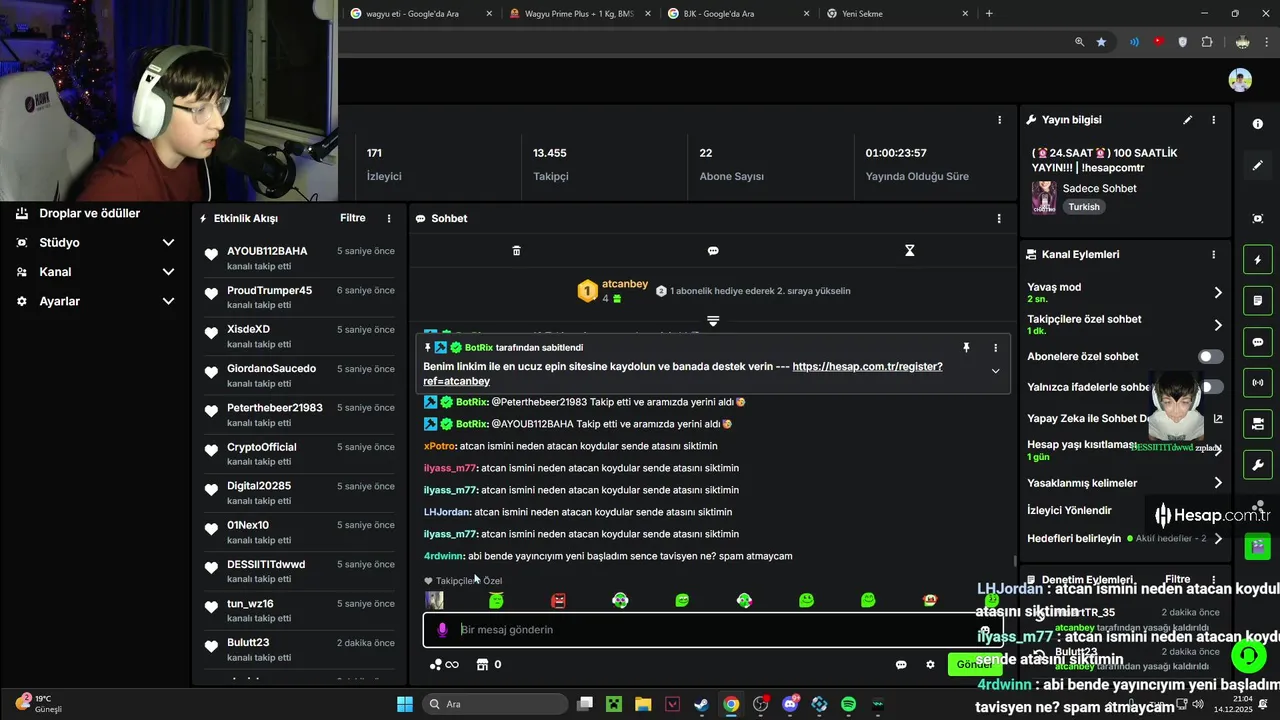Click Filtre in Denetim Eylemleri panel

click(1178, 579)
